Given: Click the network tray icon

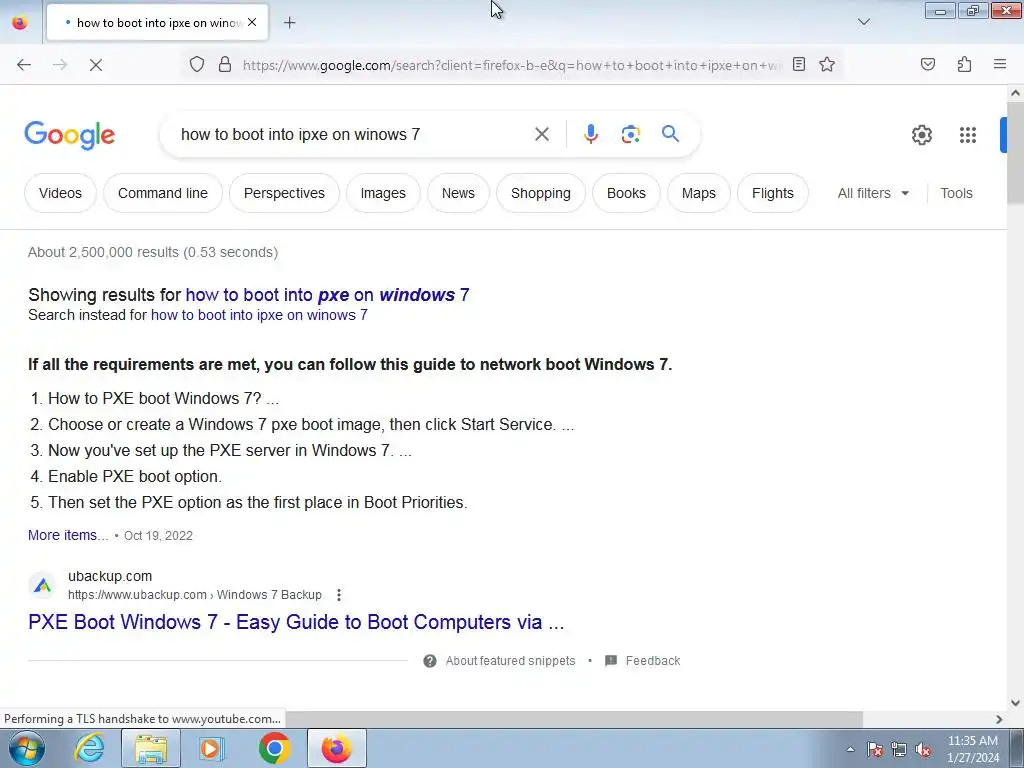Looking at the screenshot, I should 899,749.
